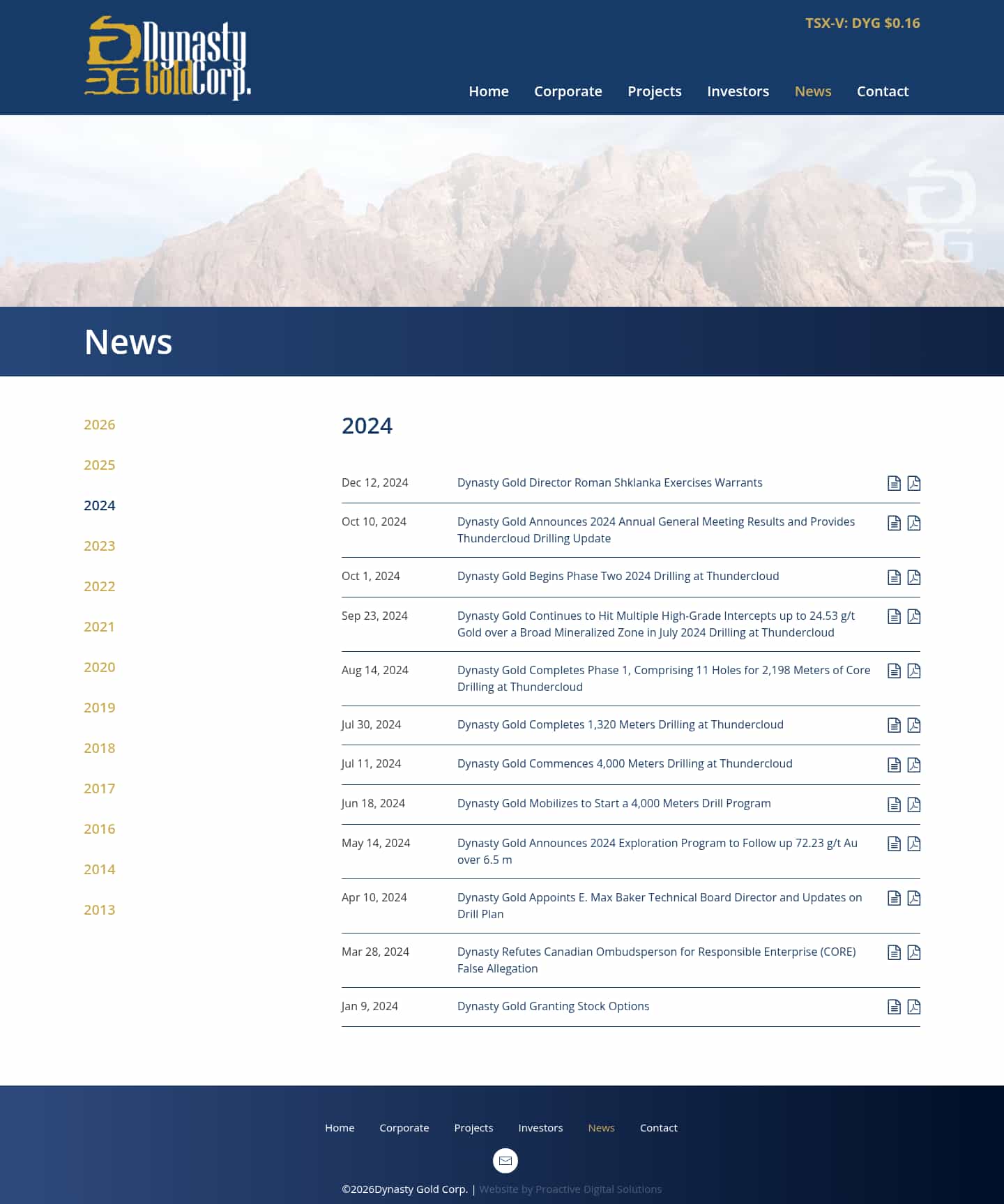Open 2024 Exploration Program 72.23 g/t article
This screenshot has height=1204, width=1004.
pos(657,851)
